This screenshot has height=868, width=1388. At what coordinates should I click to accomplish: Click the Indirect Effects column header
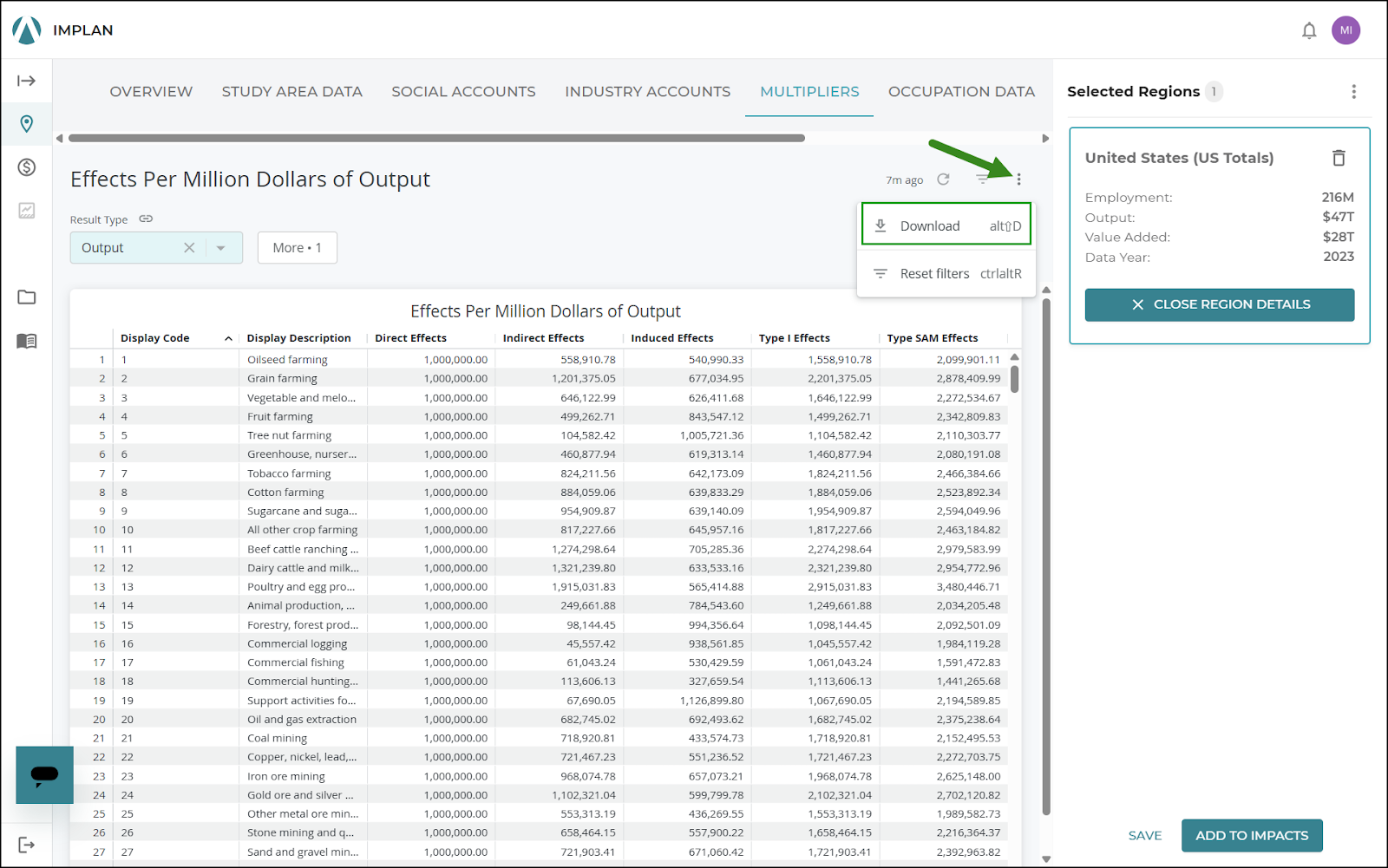tap(543, 338)
